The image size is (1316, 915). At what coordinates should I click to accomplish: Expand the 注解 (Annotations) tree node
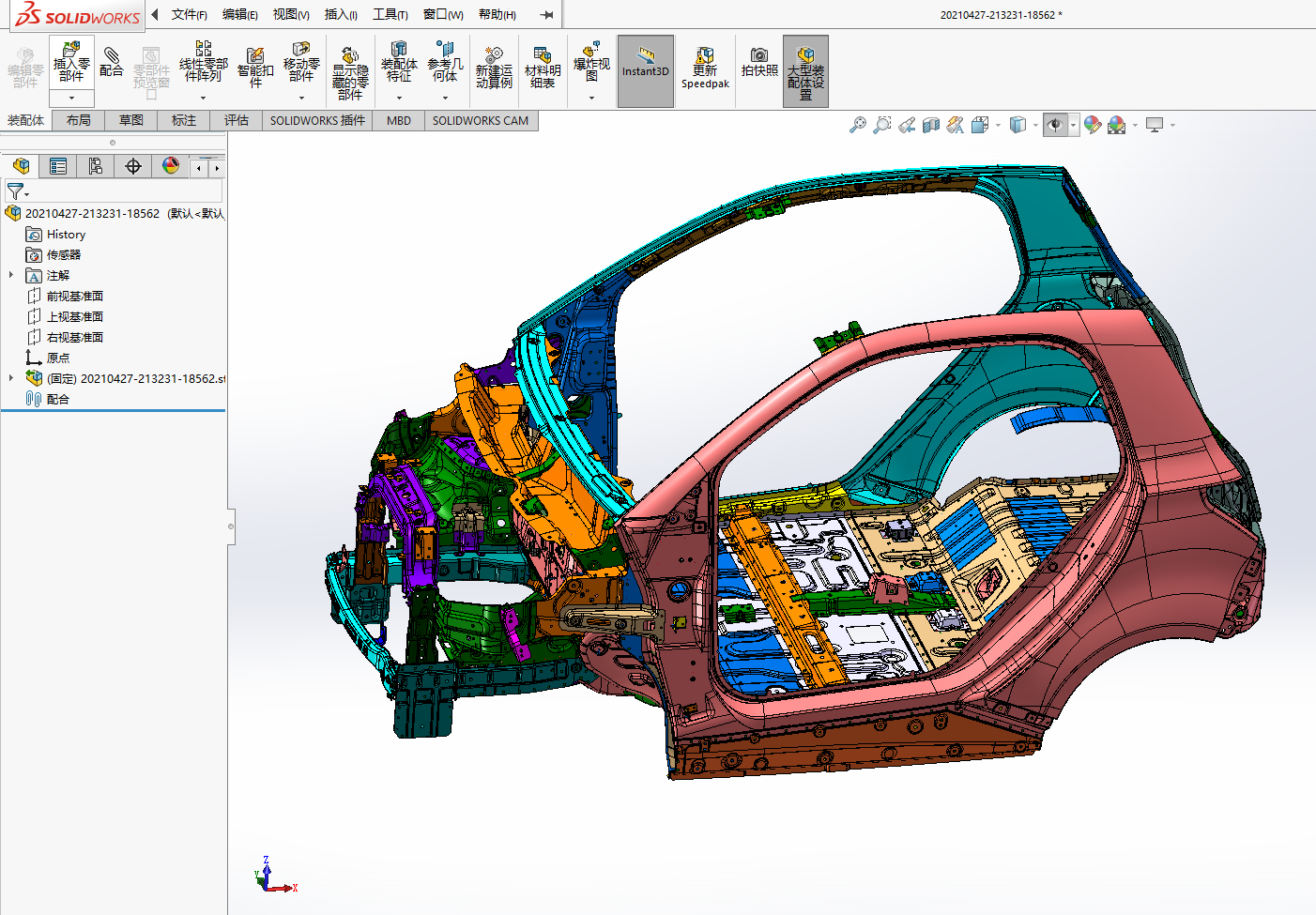11,275
